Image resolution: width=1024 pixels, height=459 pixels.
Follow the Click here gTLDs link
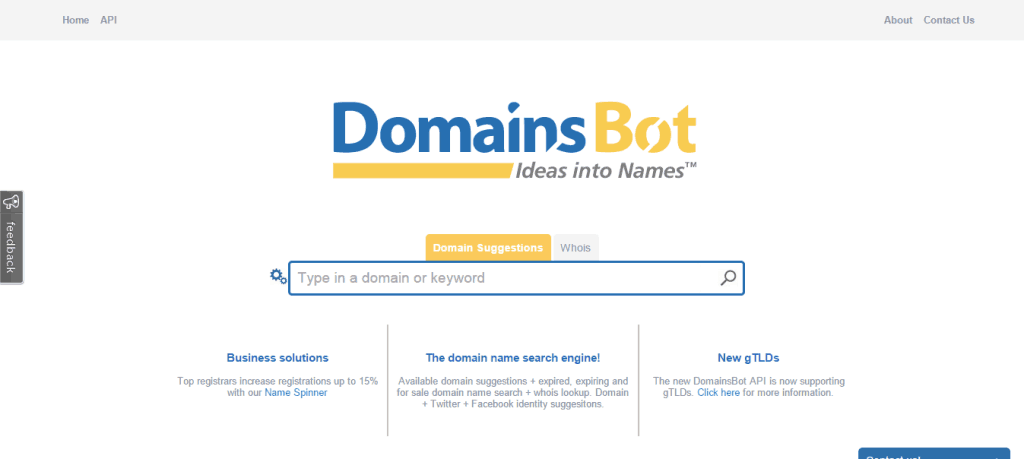pyautogui.click(x=718, y=393)
